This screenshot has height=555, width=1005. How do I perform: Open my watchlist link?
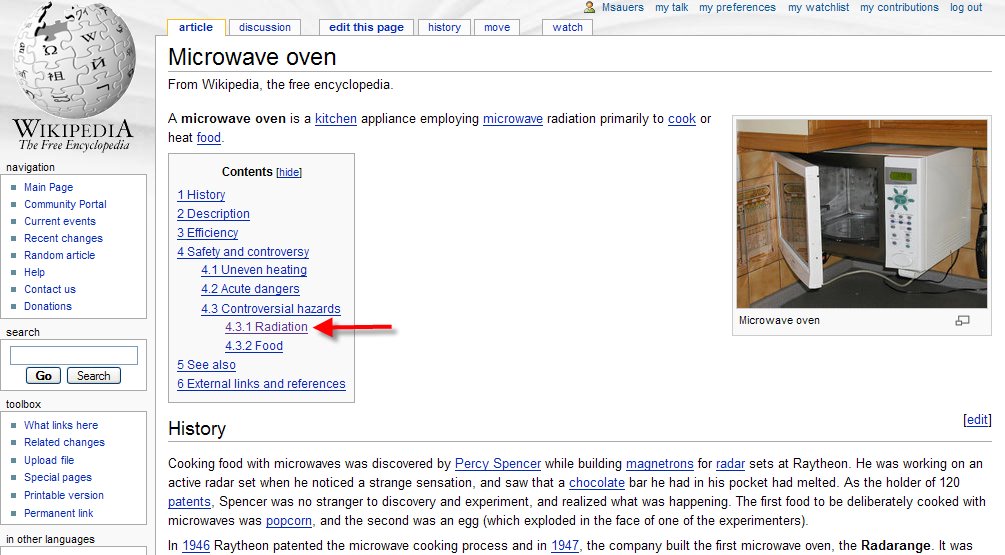tap(817, 7)
